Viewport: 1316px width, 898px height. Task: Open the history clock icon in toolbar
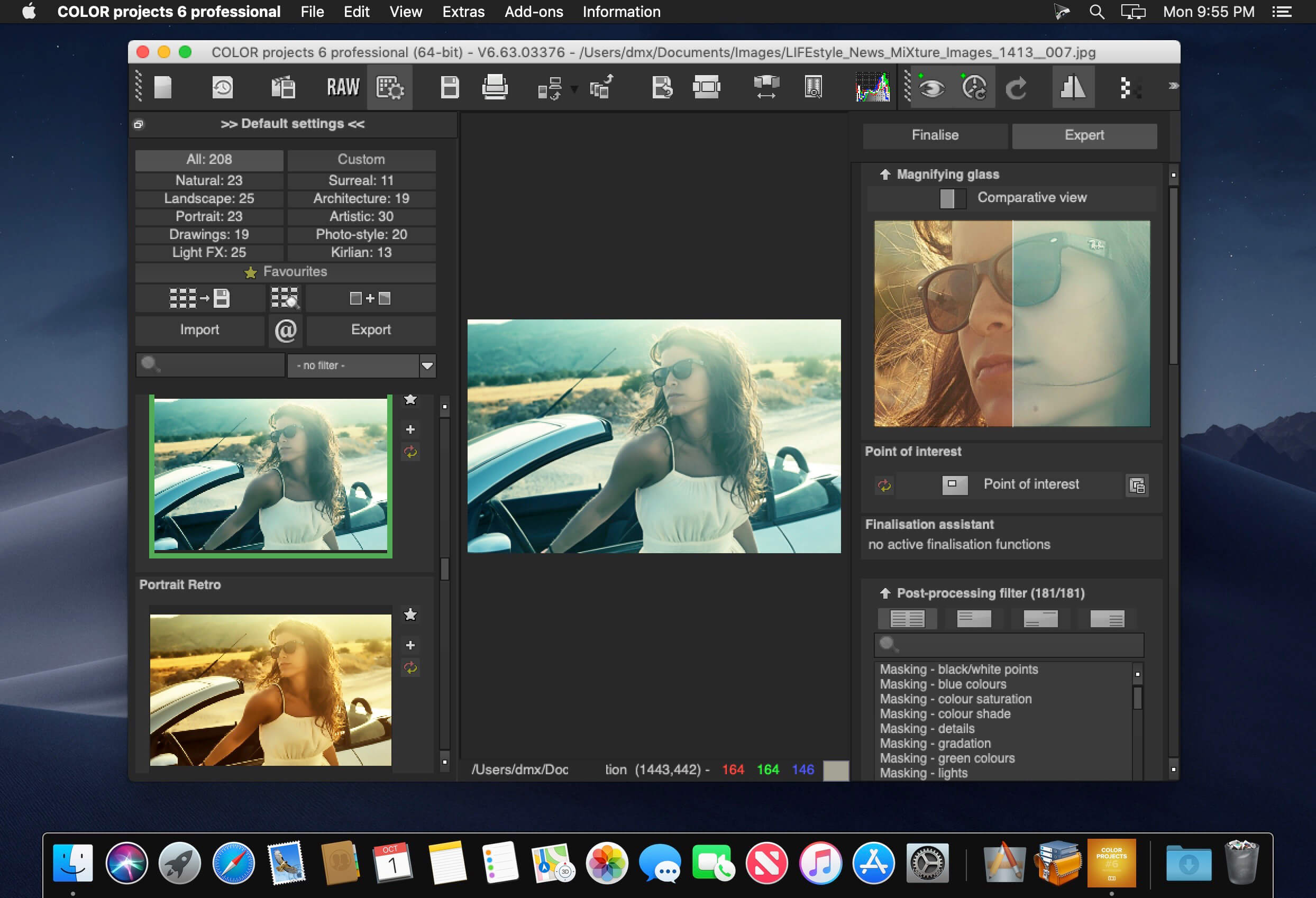pos(223,88)
